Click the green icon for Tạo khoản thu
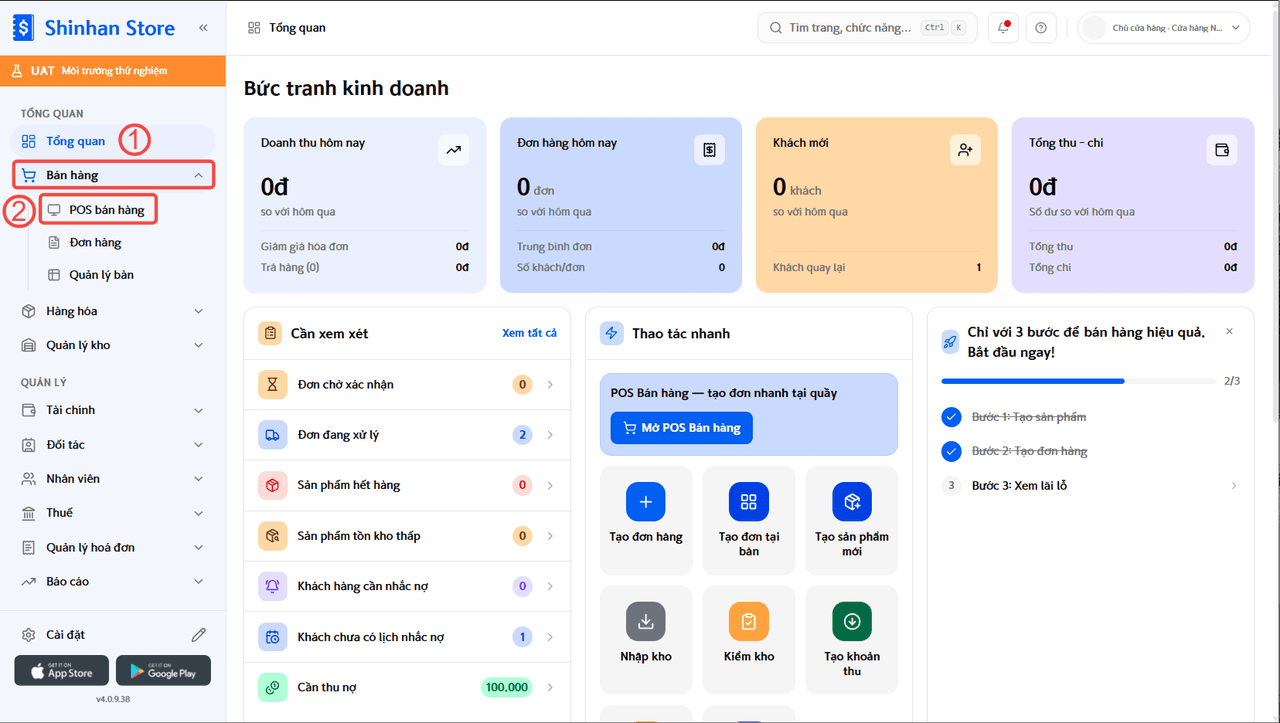 pos(852,622)
